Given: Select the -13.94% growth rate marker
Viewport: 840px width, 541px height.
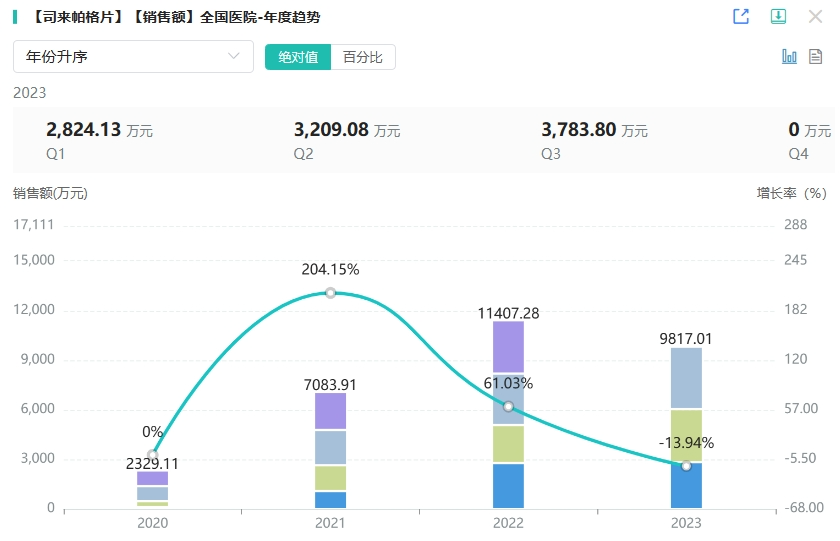Looking at the screenshot, I should 686,466.
